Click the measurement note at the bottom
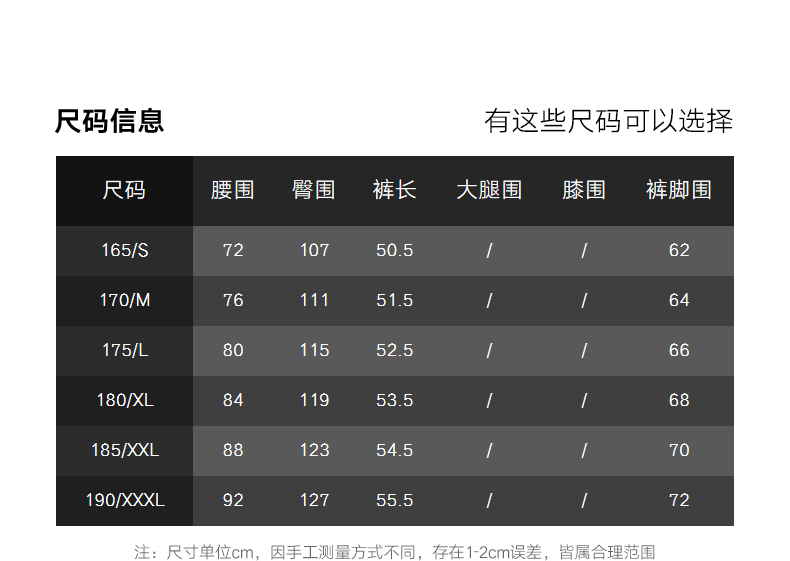 coord(394,552)
